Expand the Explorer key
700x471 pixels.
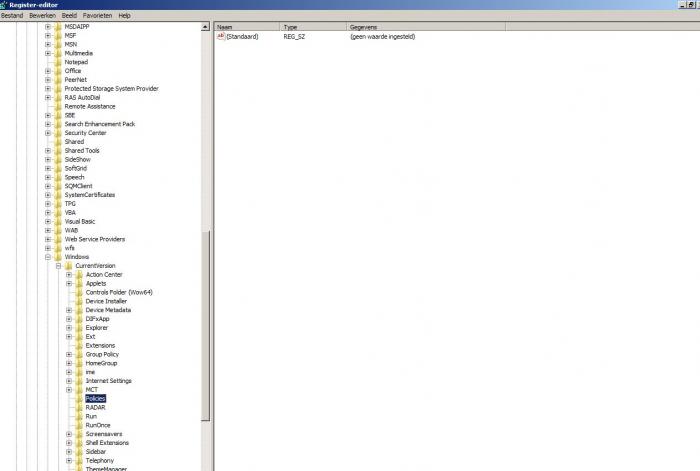point(69,328)
